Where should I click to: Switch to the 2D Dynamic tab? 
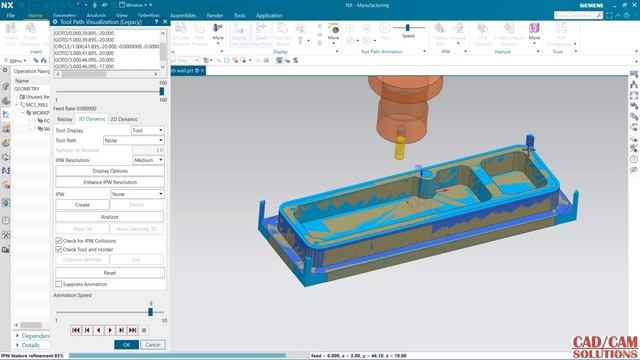(124, 119)
